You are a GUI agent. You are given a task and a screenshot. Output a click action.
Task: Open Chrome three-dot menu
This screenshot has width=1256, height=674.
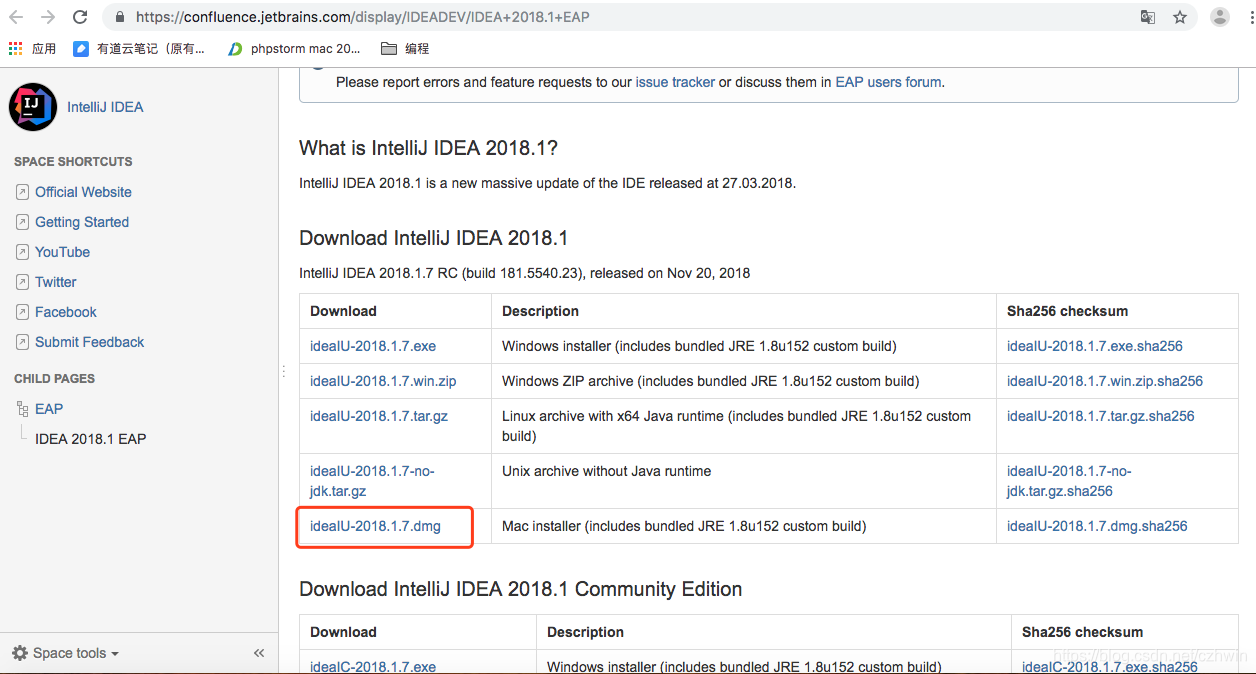[1249, 17]
